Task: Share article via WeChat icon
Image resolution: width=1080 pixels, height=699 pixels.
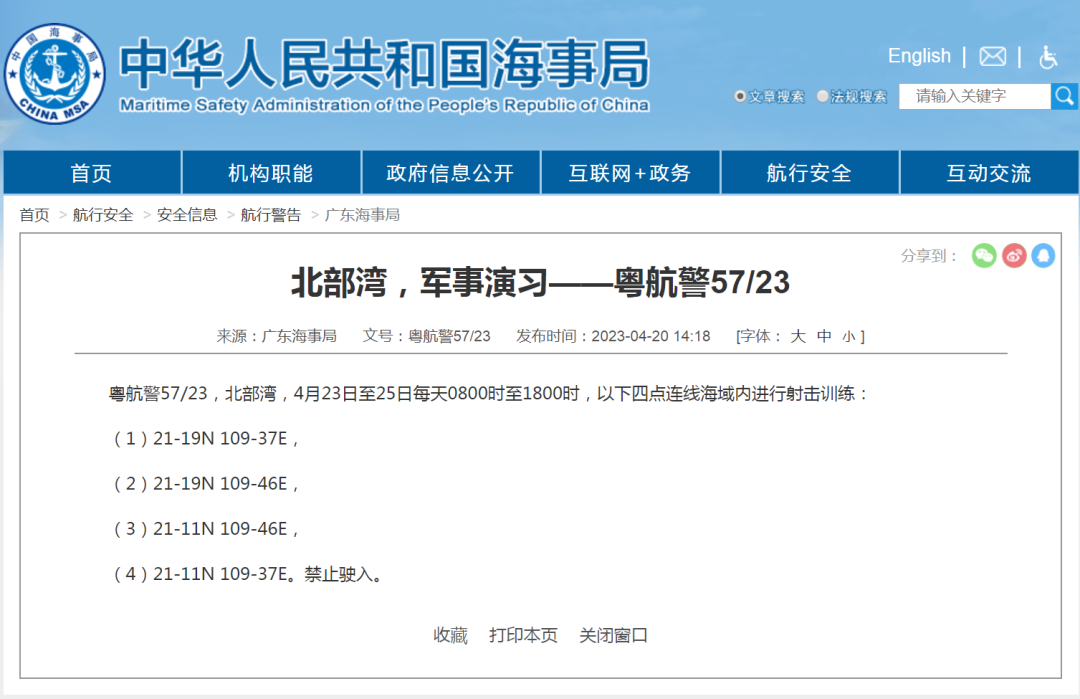Action: [x=984, y=256]
